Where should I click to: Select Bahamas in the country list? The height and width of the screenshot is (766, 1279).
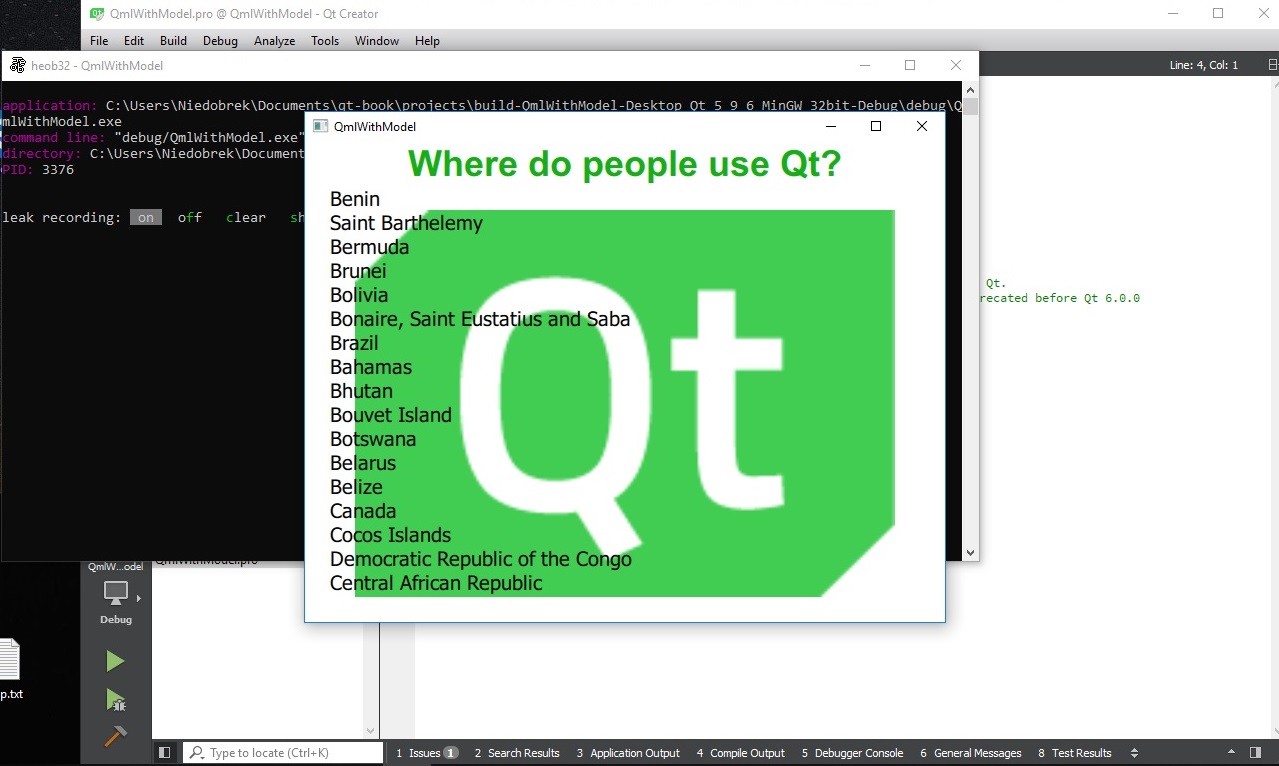tap(371, 367)
